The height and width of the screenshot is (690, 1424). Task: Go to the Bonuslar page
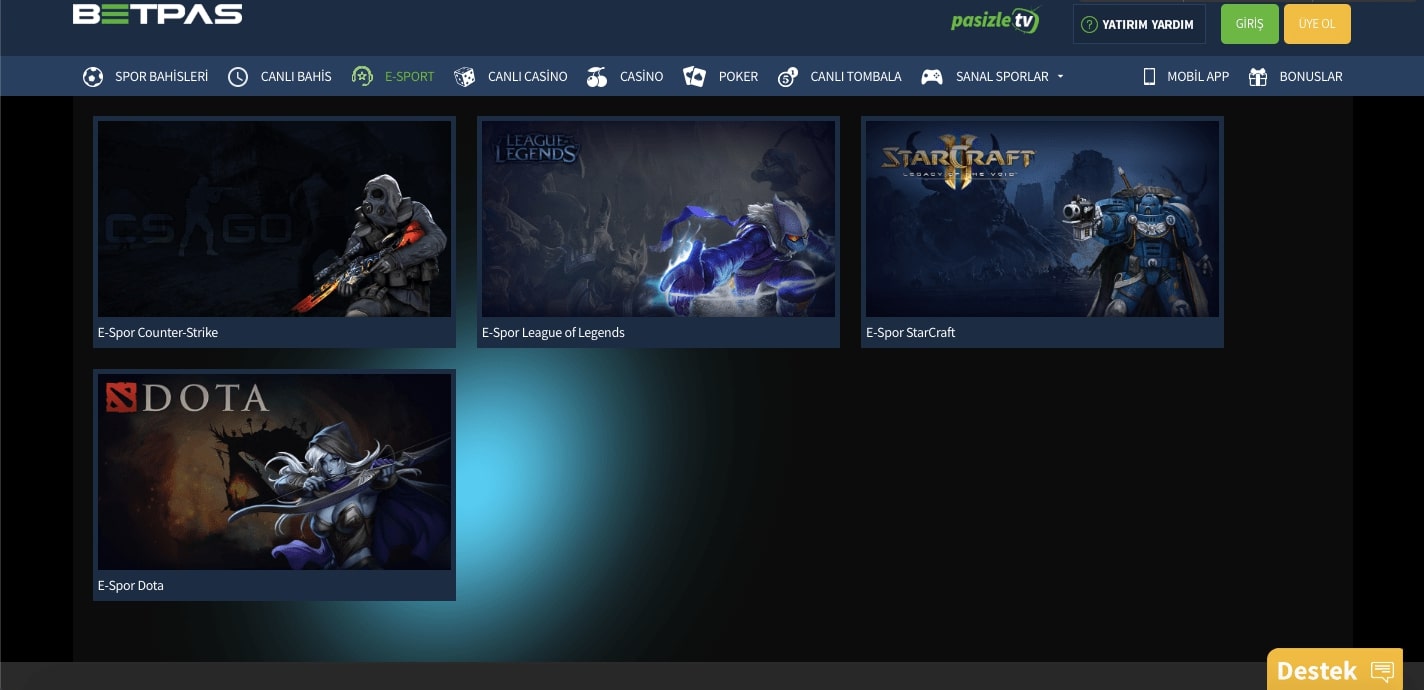click(x=1311, y=77)
